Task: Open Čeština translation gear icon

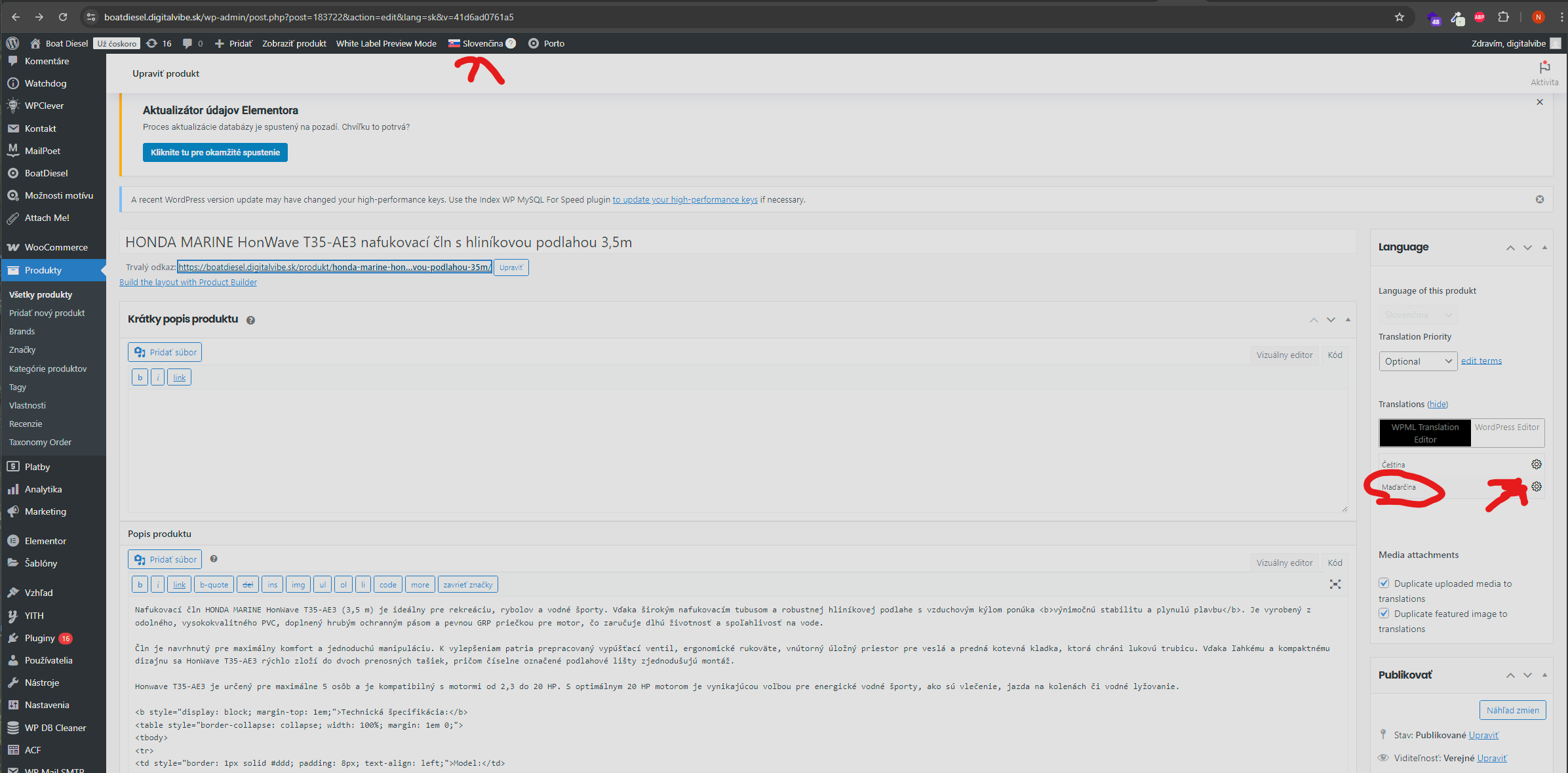Action: coord(1537,464)
